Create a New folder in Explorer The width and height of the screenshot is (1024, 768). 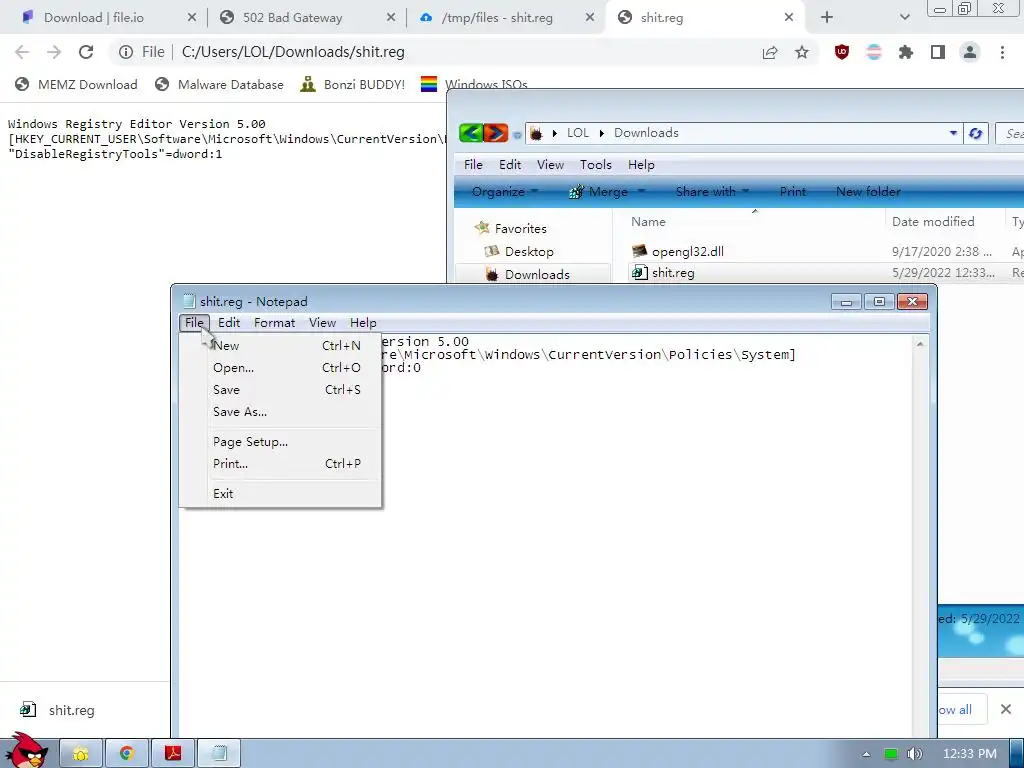pos(869,191)
